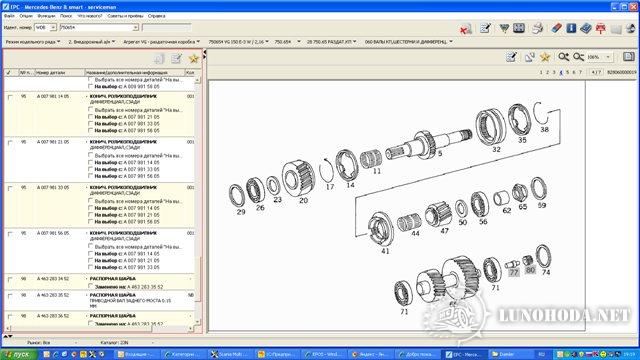Open the zoom percentage dropdown
640x360 pixels.
pyautogui.click(x=608, y=57)
